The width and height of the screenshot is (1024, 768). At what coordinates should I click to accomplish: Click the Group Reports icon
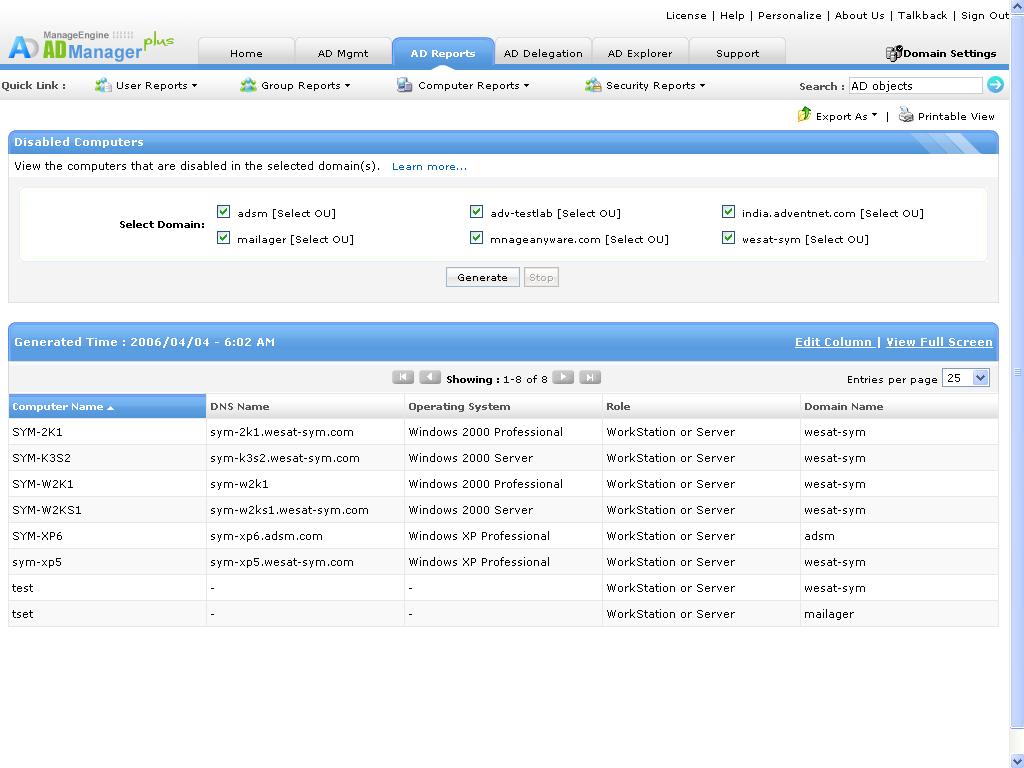tap(248, 85)
